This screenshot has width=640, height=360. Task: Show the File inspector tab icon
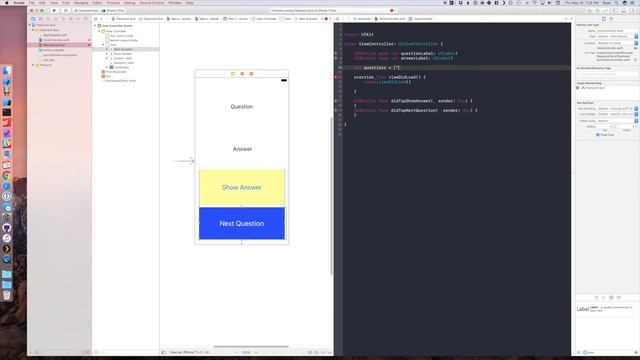tap(604, 19)
